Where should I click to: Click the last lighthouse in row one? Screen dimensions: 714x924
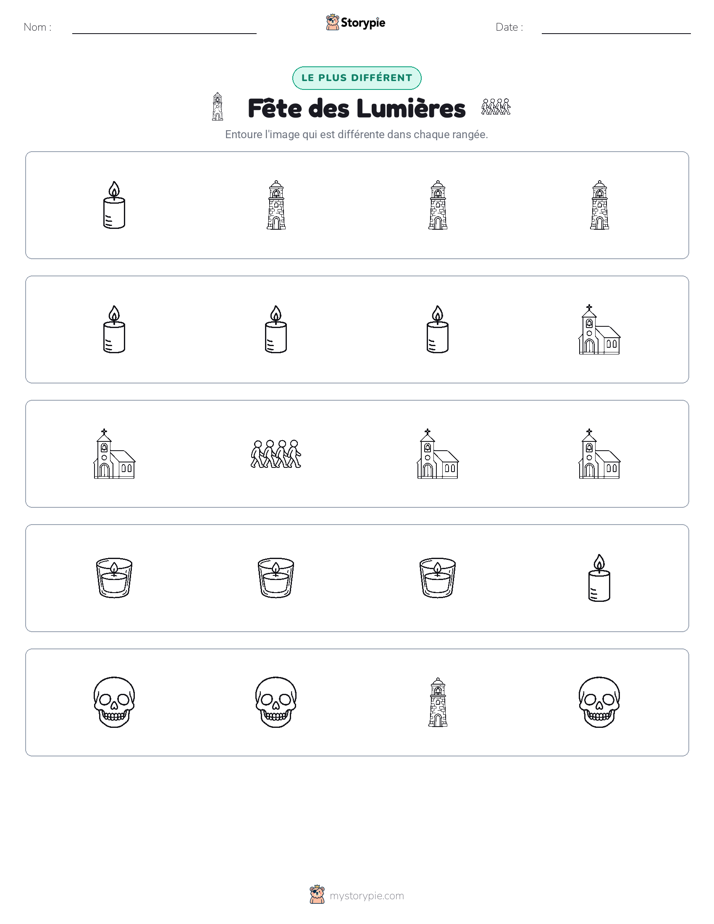[x=599, y=204]
